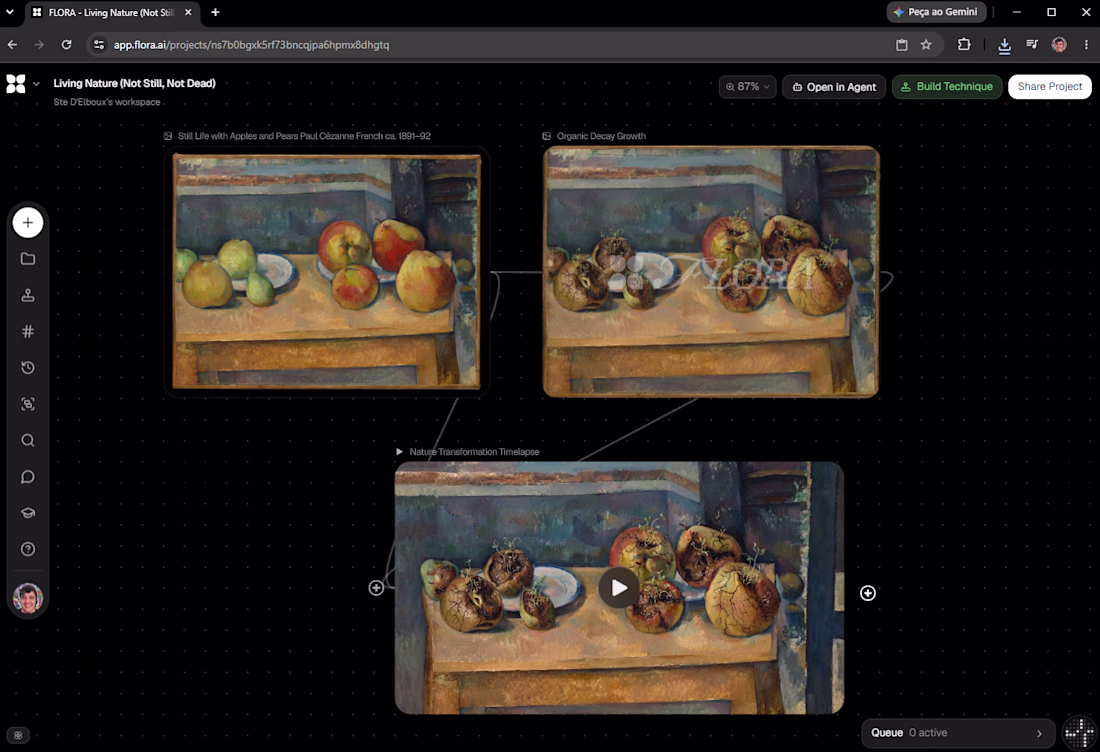
Task: Open the techniques stamp icon in sidebar
Action: 28,295
